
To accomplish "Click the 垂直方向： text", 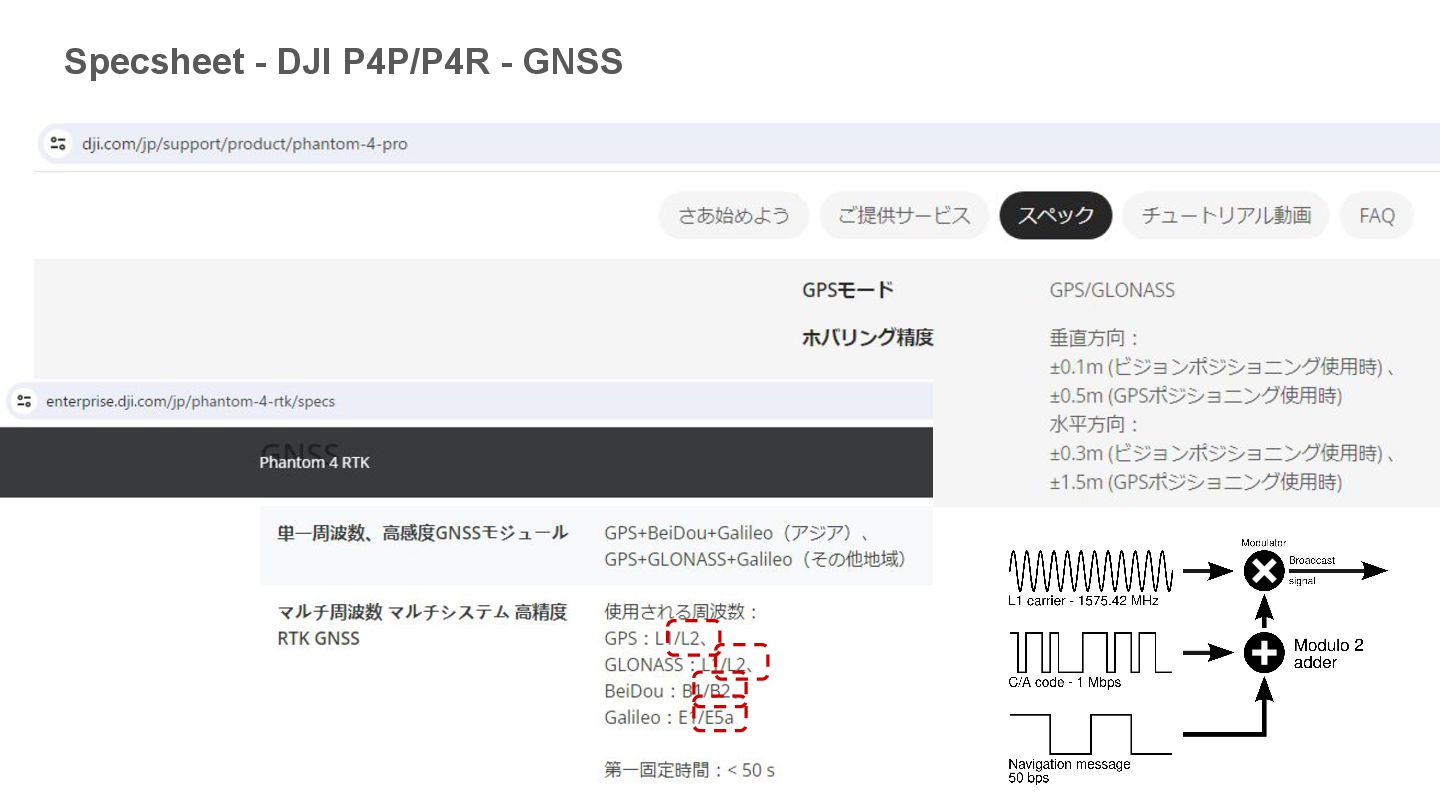I will tap(1095, 339).
